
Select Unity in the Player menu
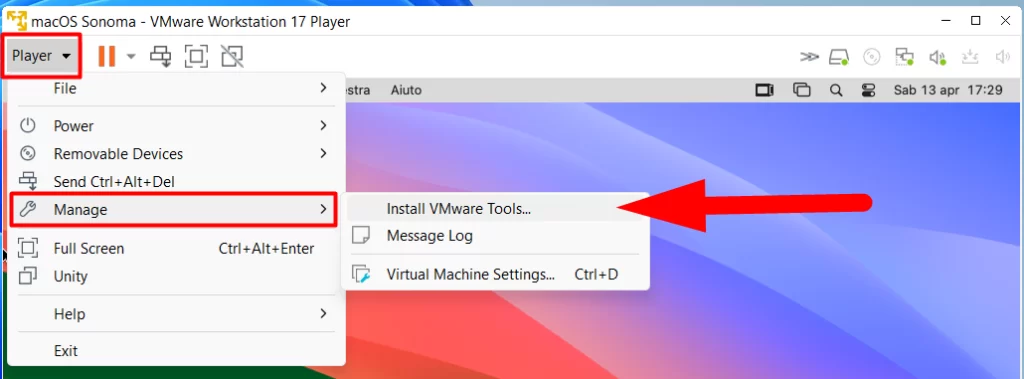176,276
